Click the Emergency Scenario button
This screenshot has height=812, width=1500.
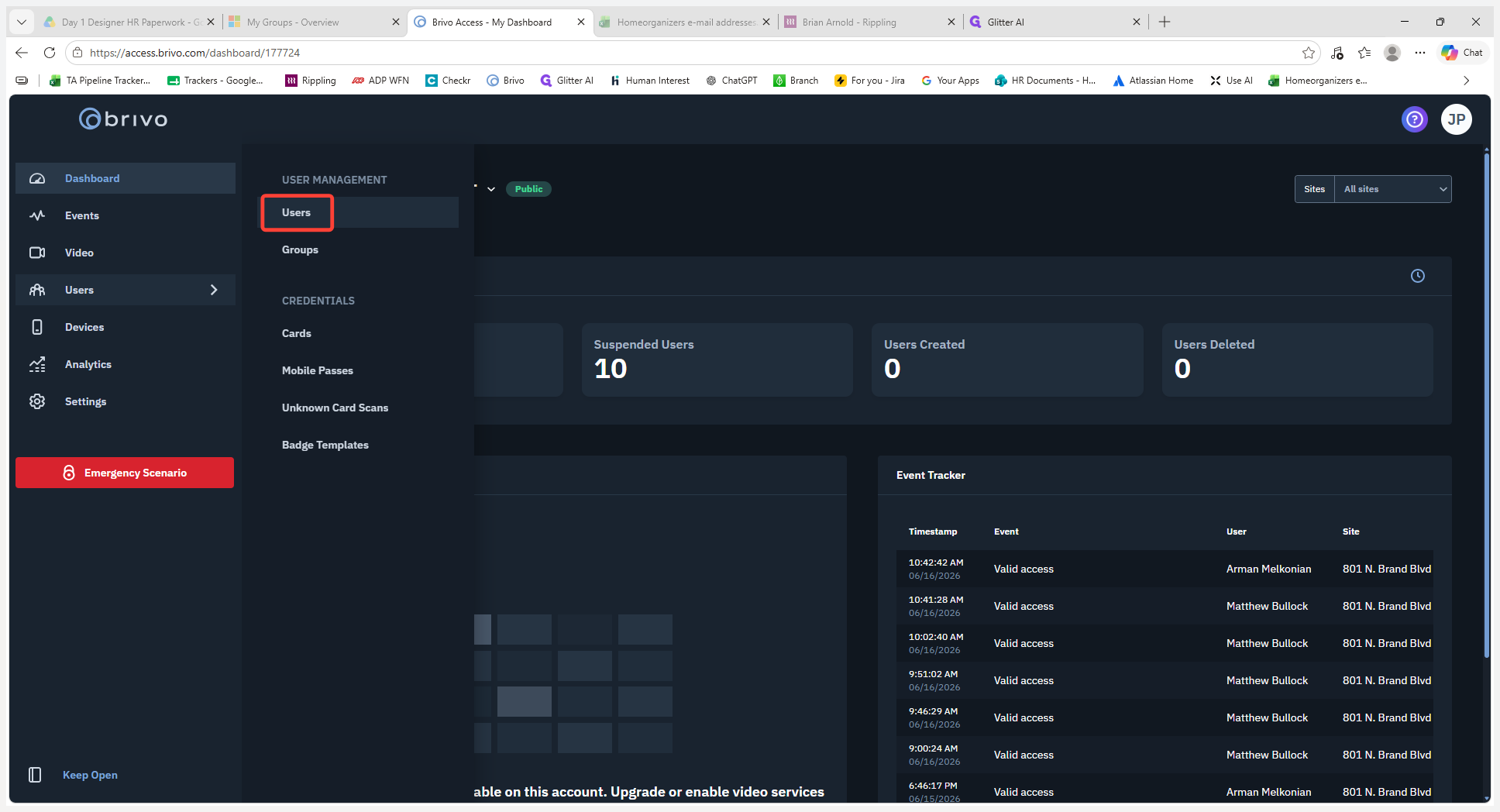125,473
